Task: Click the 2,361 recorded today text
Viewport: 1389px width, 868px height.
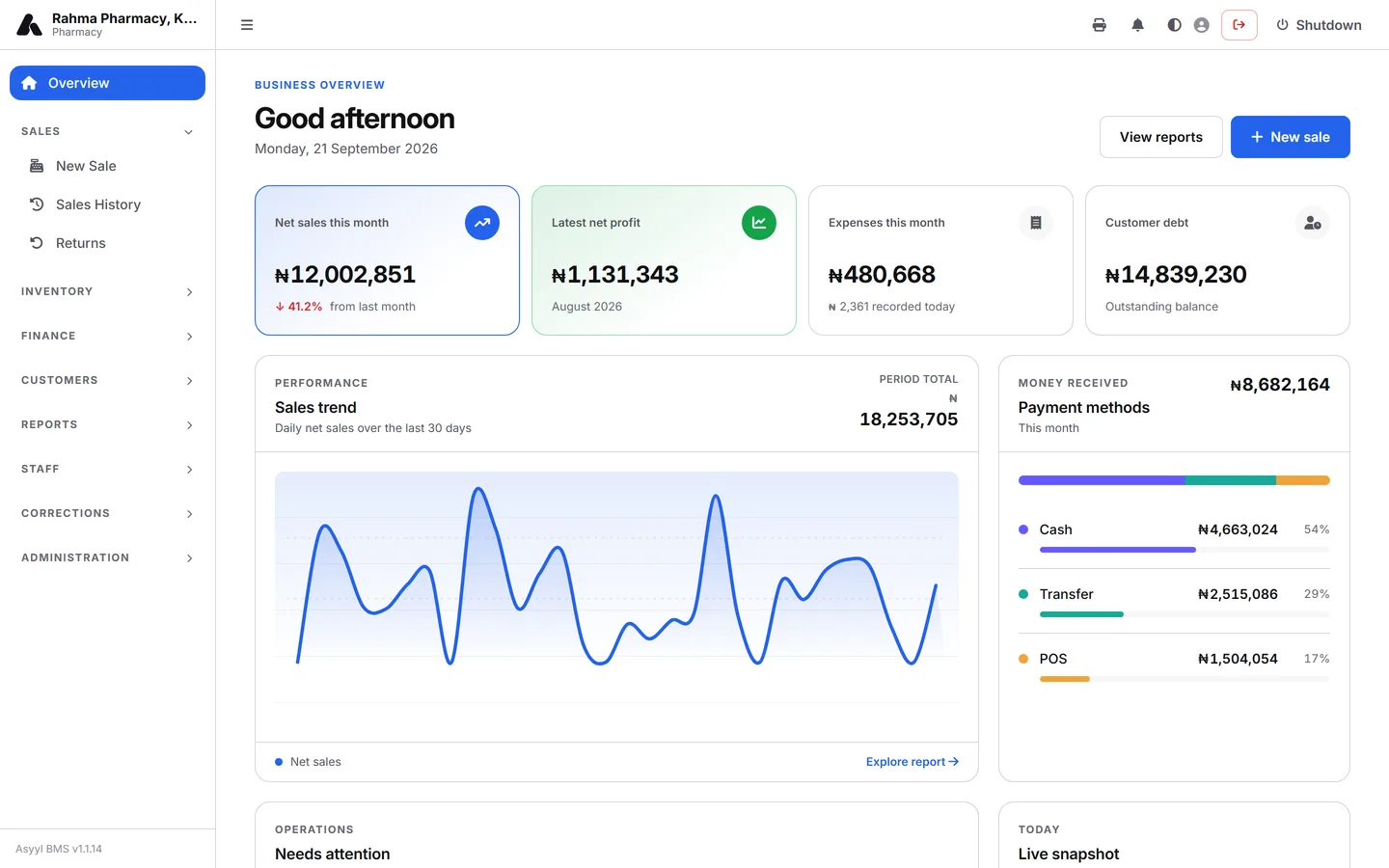Action: [891, 307]
